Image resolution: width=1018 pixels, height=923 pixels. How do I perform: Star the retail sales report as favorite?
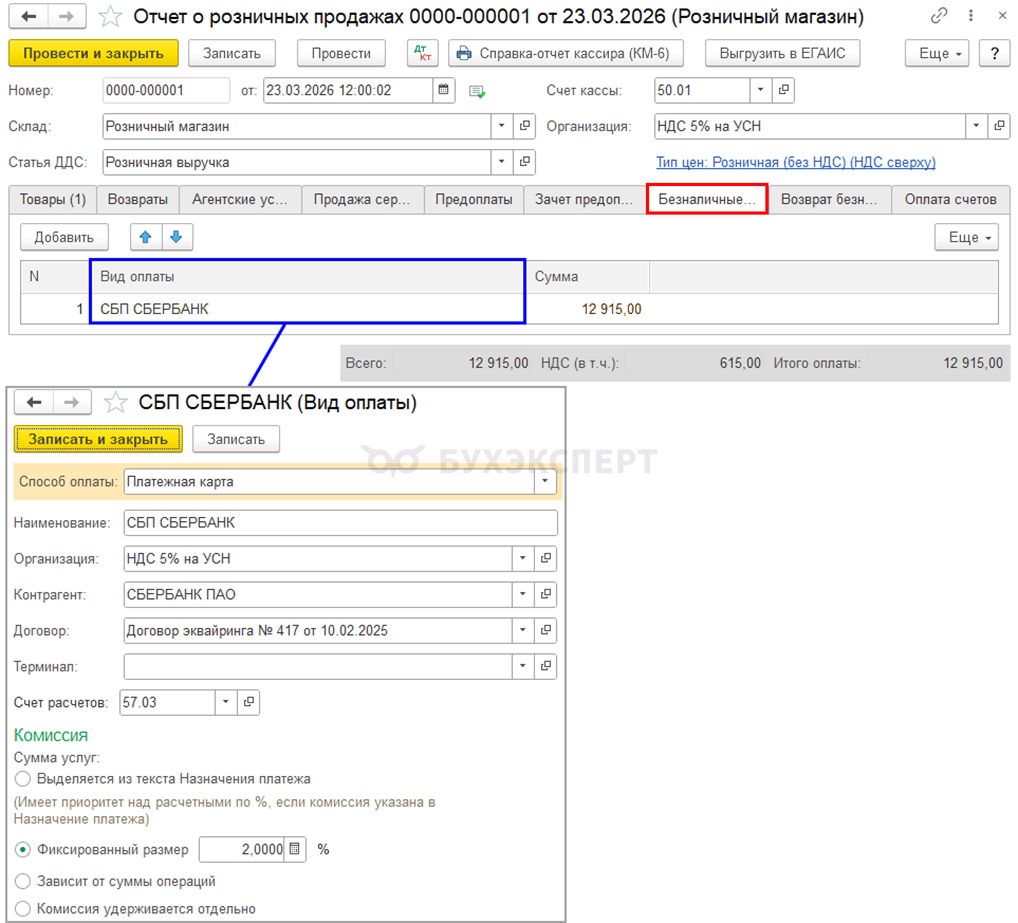(x=110, y=16)
